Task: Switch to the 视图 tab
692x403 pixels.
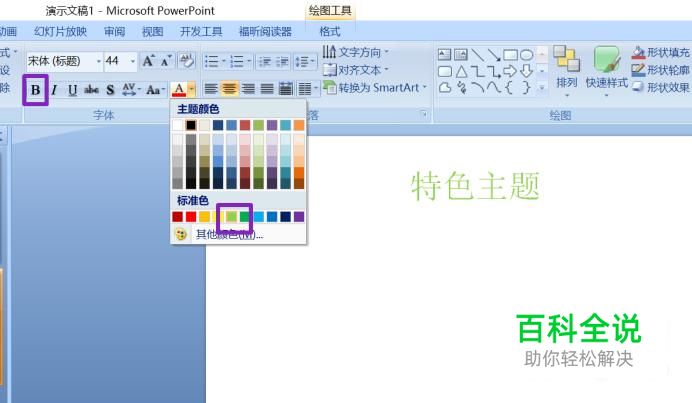Action: coord(153,32)
